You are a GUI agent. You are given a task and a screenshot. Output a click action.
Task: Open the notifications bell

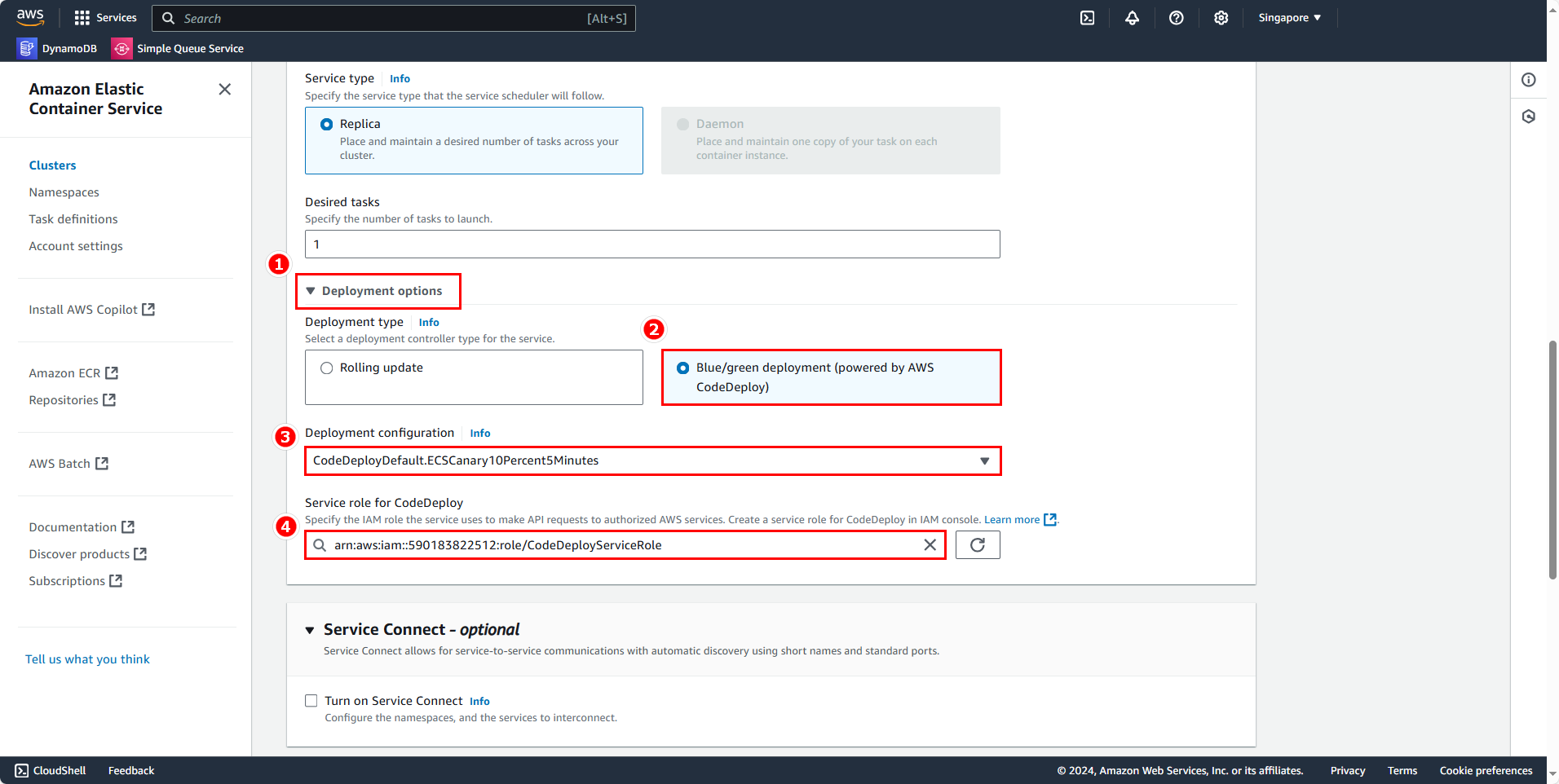pos(1132,18)
